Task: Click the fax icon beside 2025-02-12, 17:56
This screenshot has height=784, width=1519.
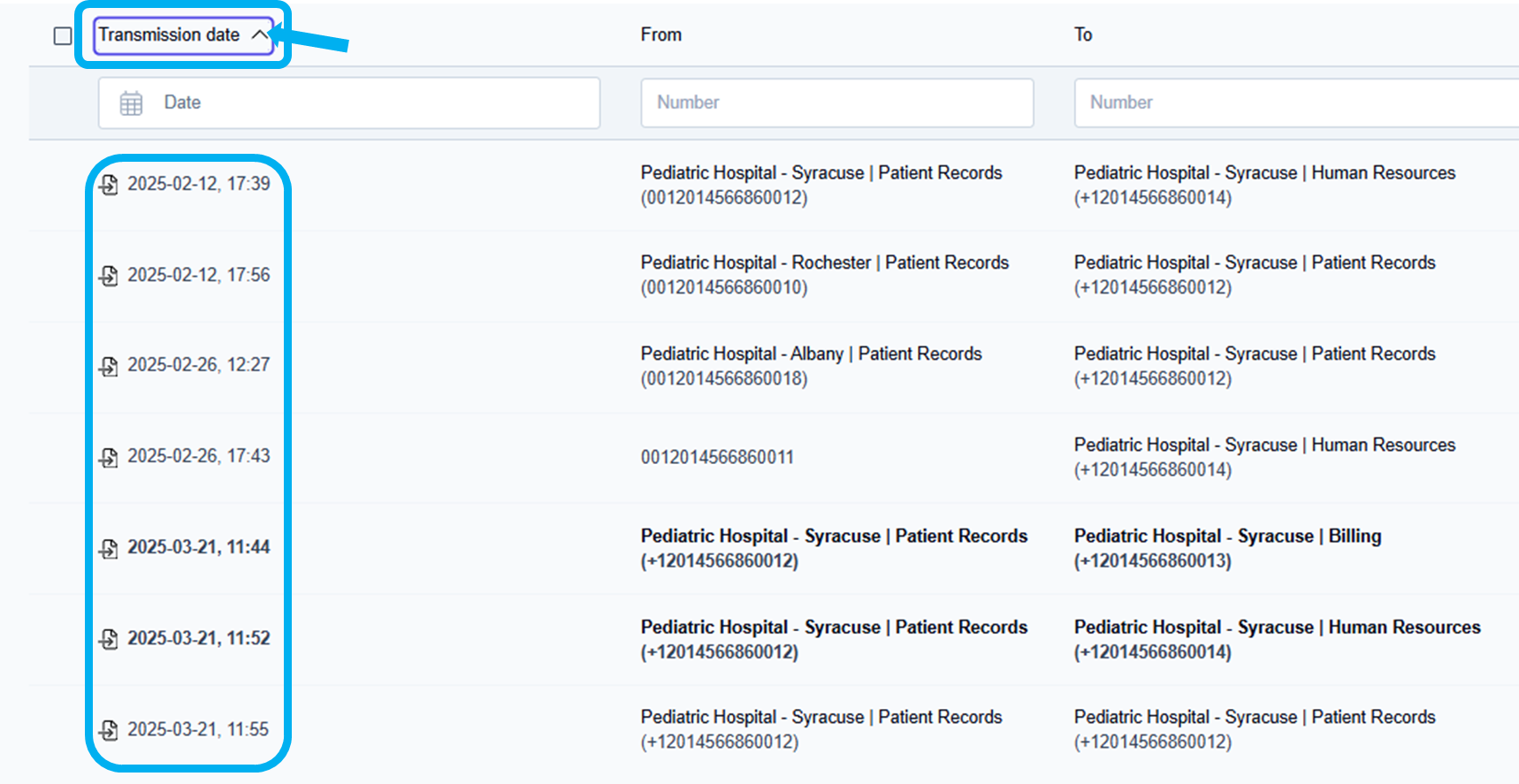Action: click(109, 276)
